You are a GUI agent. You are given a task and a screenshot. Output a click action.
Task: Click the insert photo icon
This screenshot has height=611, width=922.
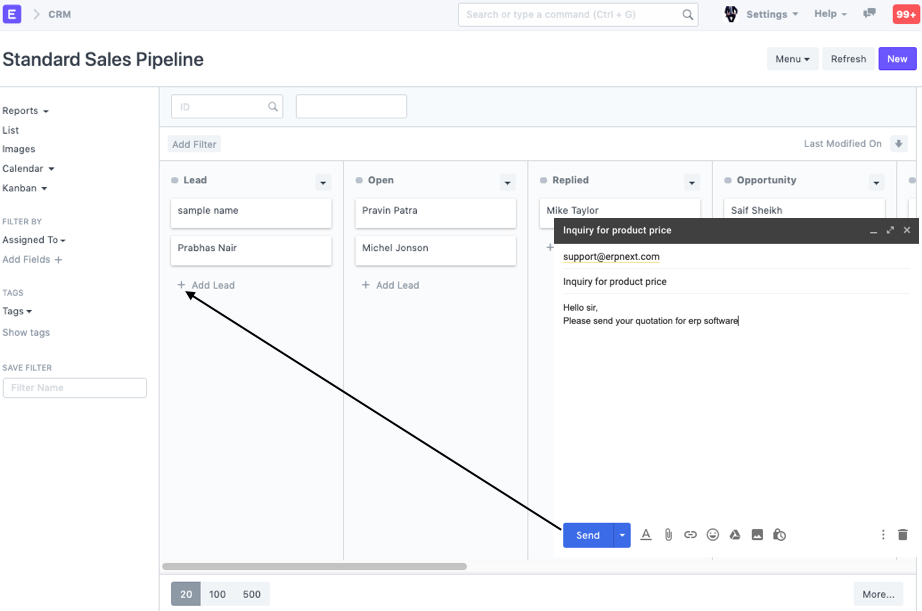tap(757, 535)
